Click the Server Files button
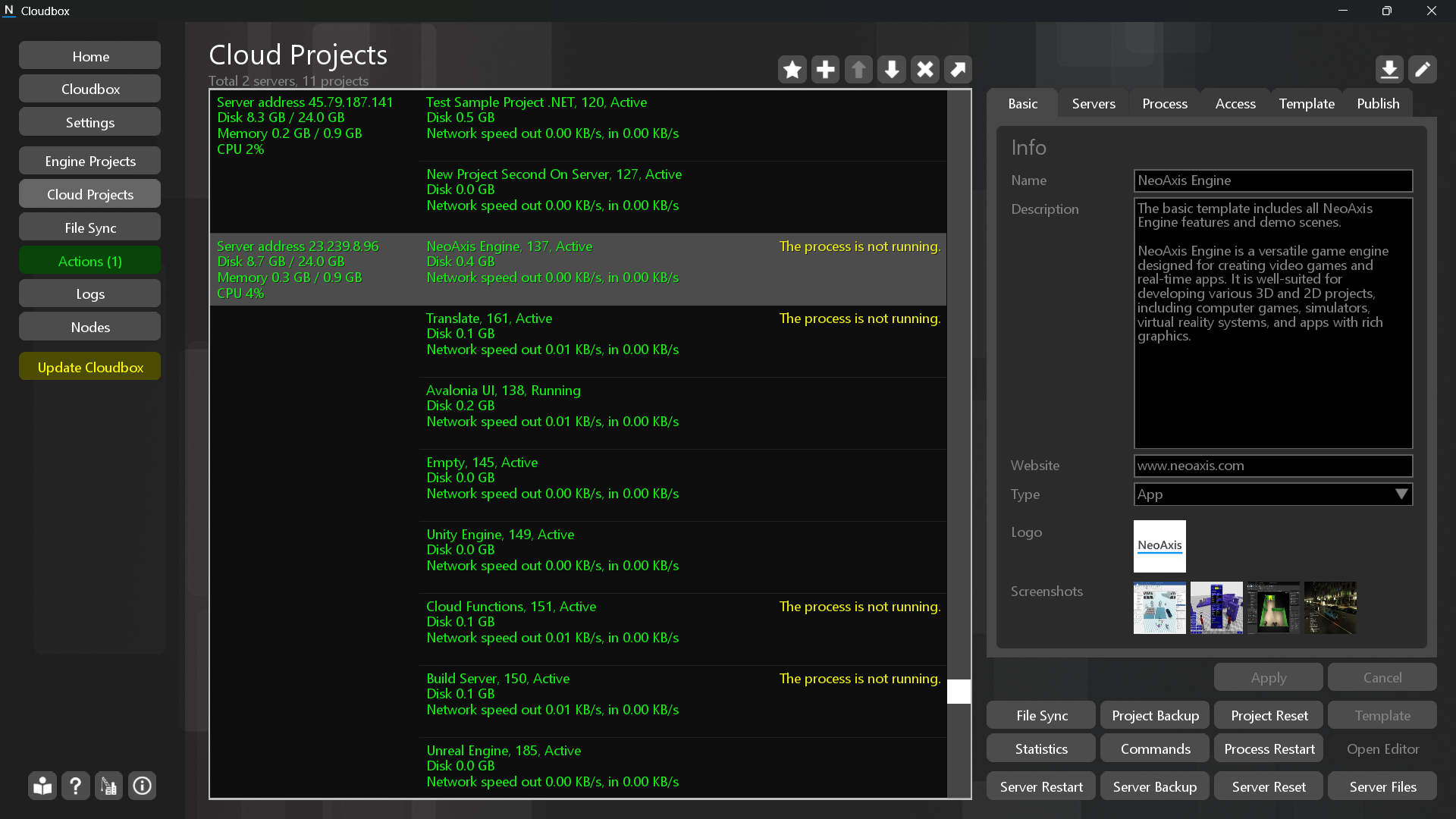This screenshot has height=819, width=1456. click(1382, 786)
